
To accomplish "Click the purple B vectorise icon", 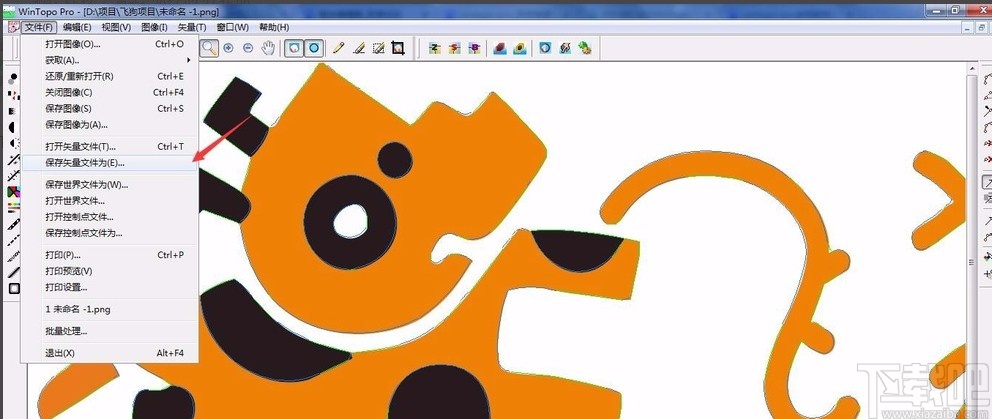I will point(474,48).
